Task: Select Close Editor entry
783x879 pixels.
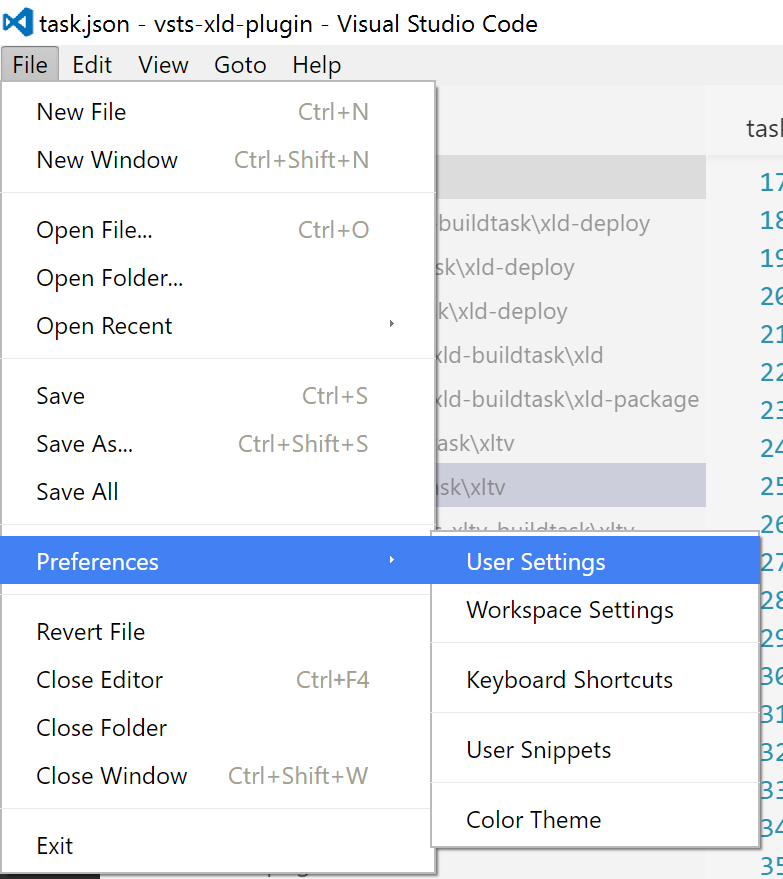Action: (x=218, y=680)
